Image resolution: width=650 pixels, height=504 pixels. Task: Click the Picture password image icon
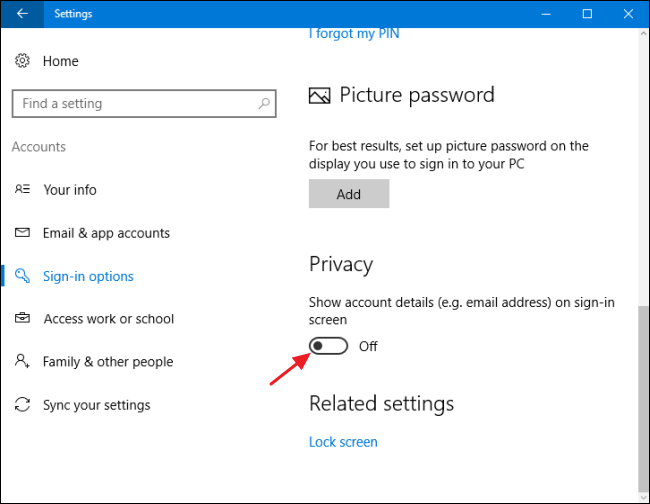point(320,96)
